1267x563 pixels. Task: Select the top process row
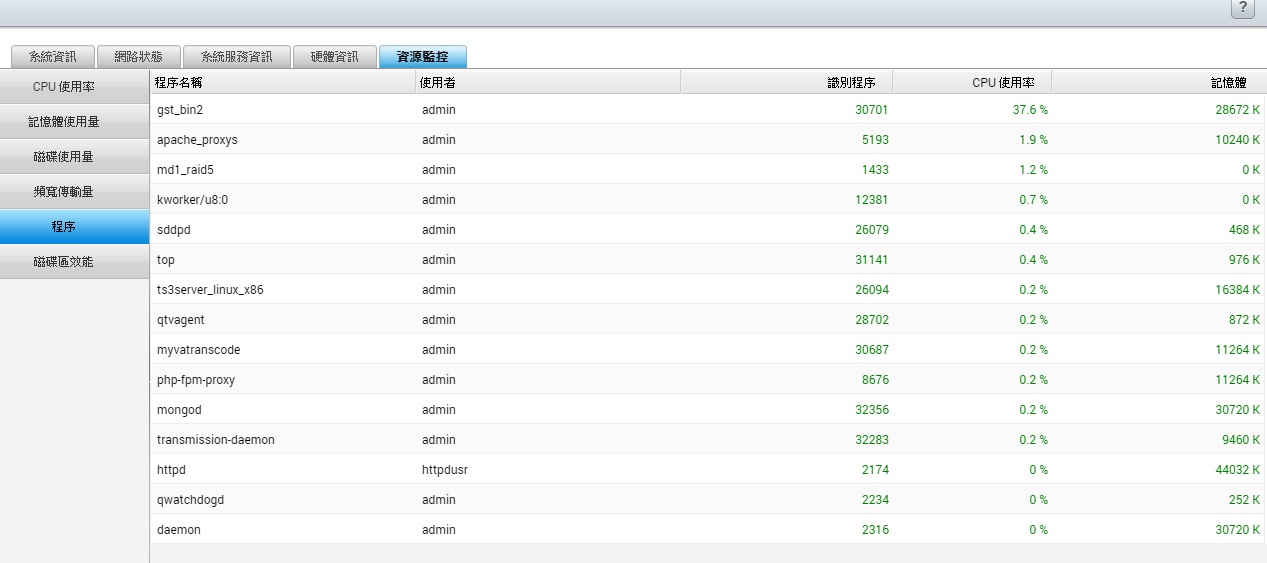coord(707,259)
